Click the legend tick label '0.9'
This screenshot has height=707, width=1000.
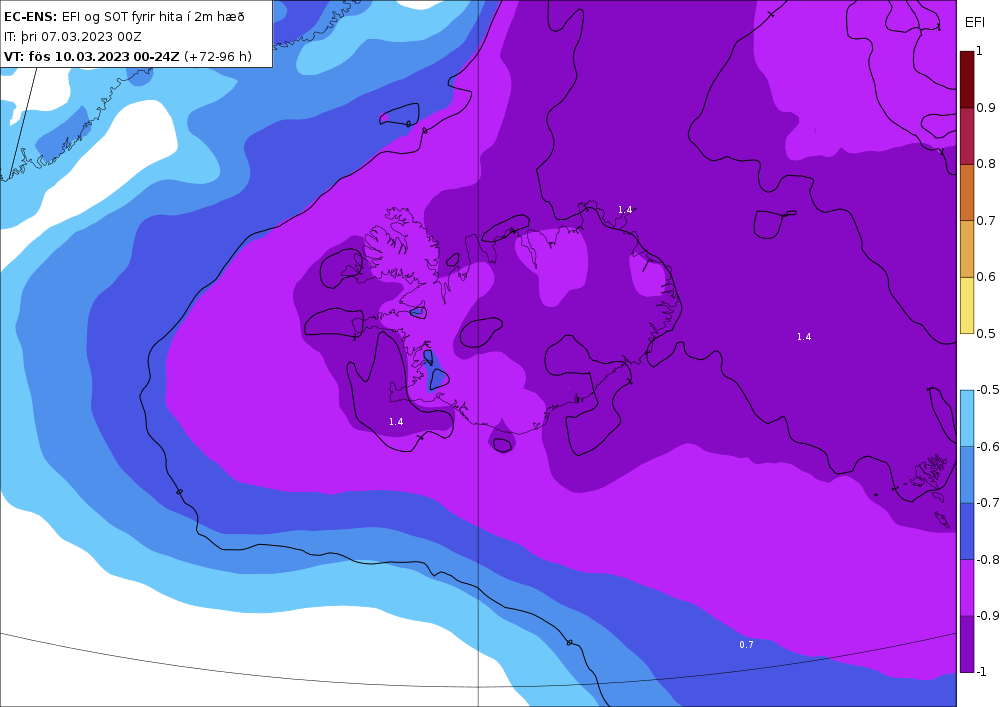[x=986, y=108]
